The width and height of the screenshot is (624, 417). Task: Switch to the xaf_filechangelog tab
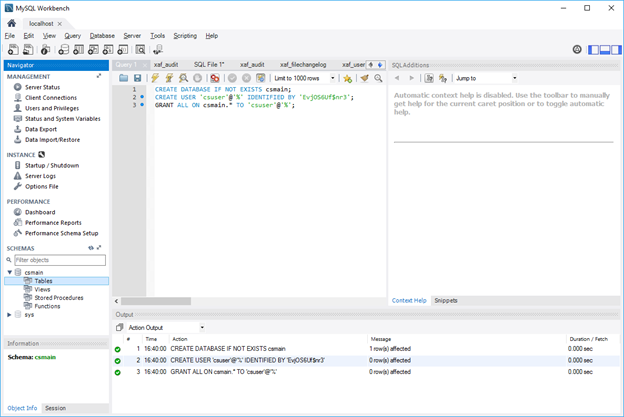(x=303, y=64)
